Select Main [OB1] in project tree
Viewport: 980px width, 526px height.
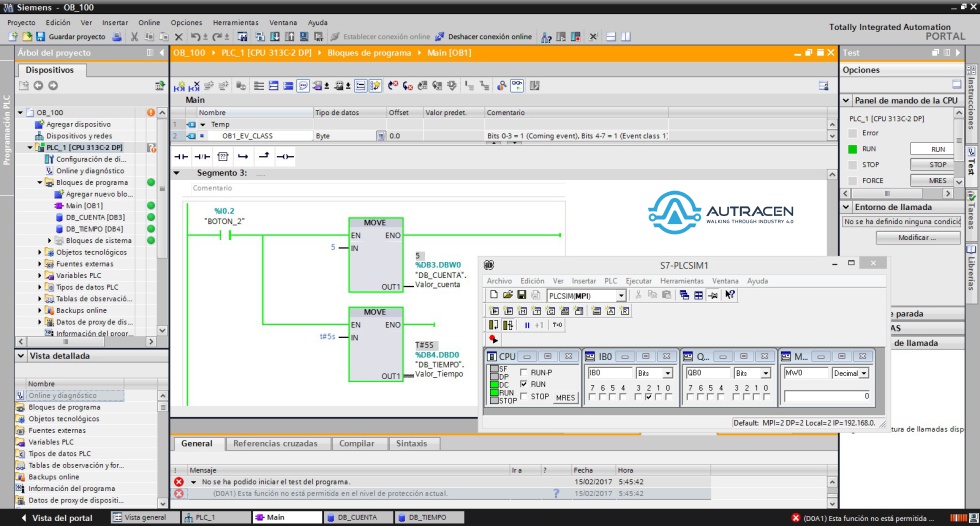click(x=84, y=206)
